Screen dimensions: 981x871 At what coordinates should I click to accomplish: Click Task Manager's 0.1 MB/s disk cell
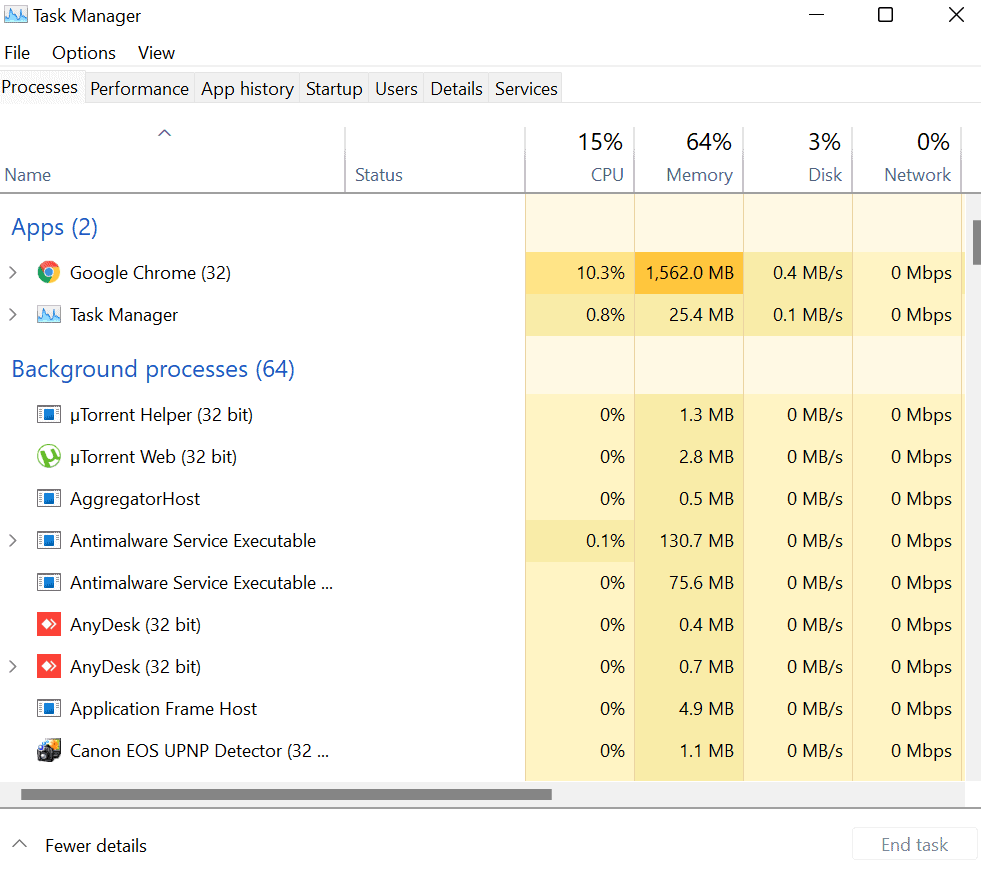coord(798,315)
